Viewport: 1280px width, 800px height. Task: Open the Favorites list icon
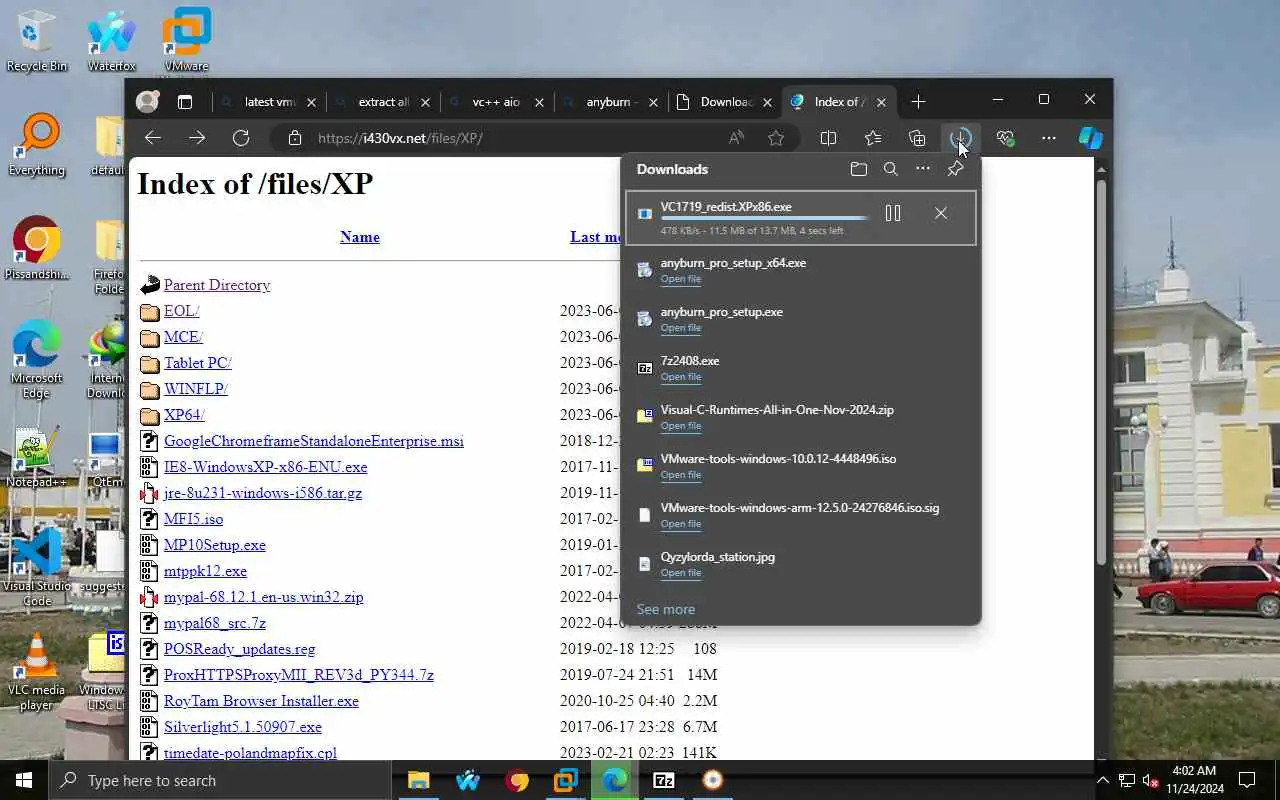(873, 138)
